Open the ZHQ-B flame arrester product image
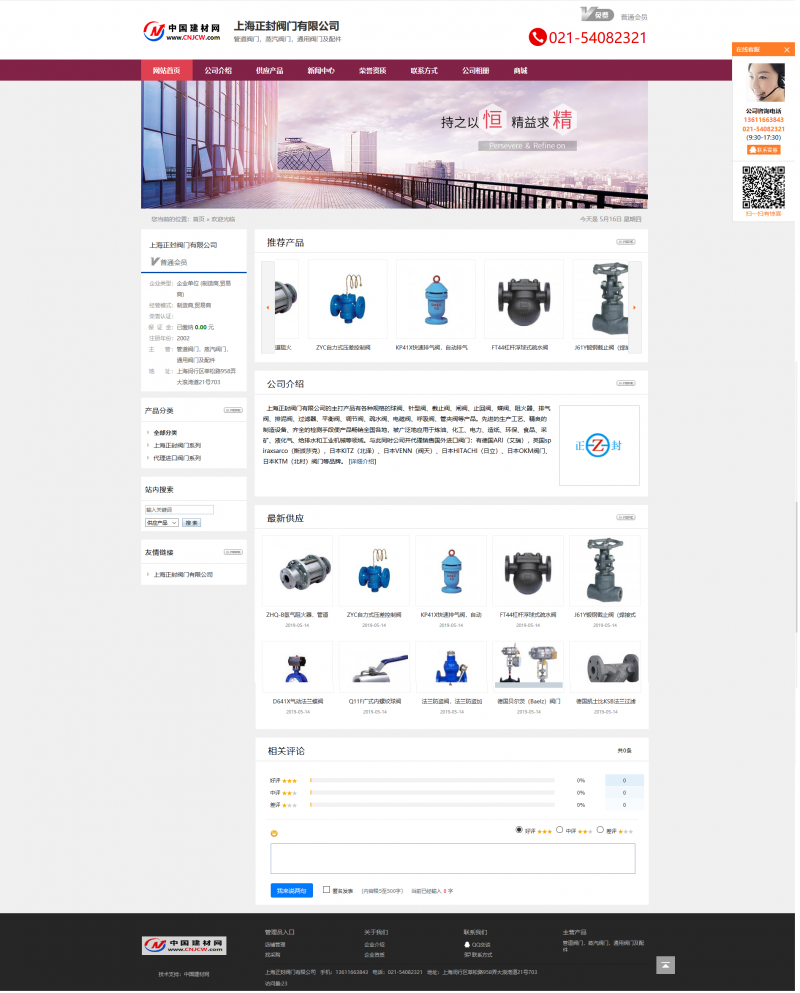 (x=297, y=571)
